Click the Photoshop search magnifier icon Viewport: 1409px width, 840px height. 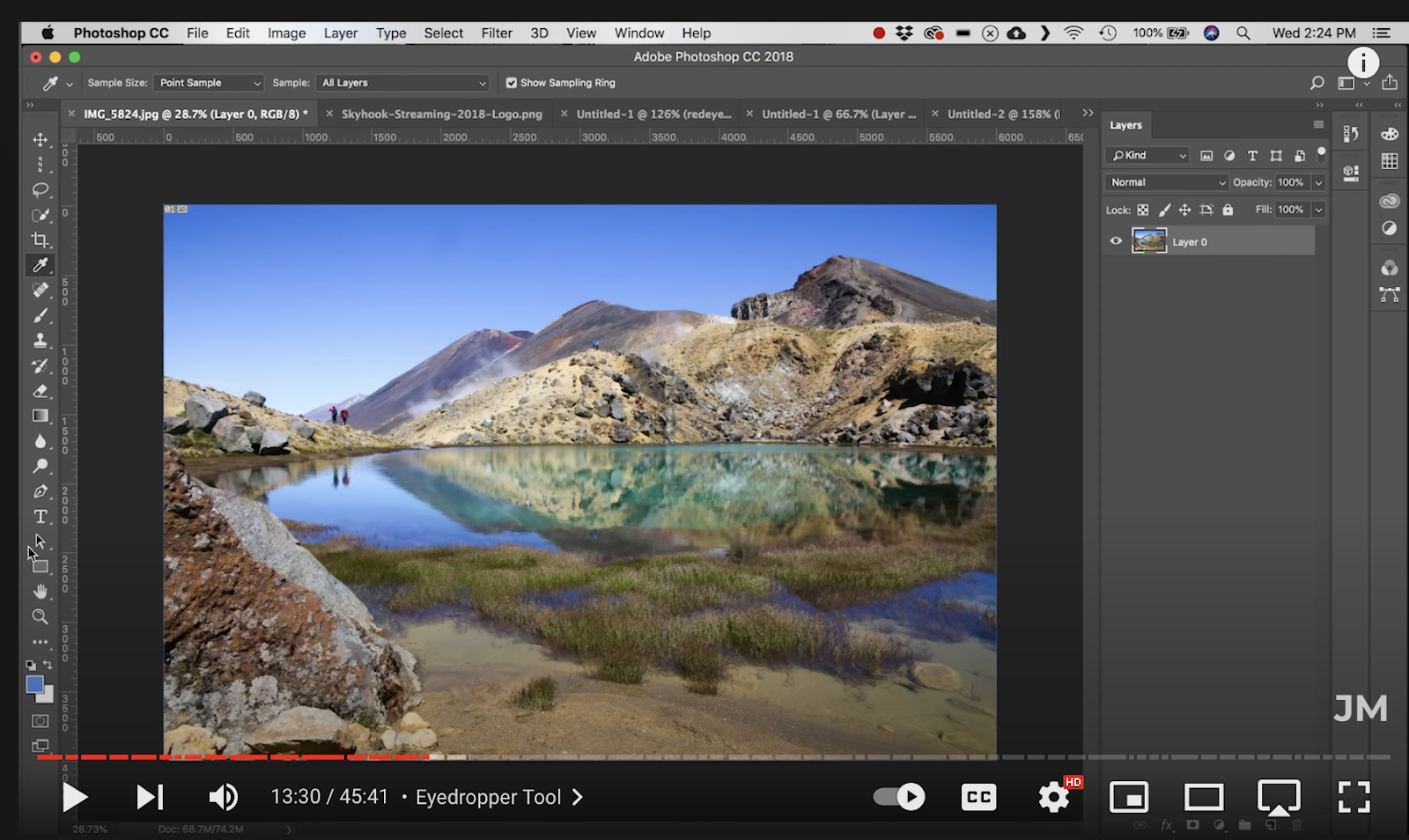click(x=1317, y=83)
